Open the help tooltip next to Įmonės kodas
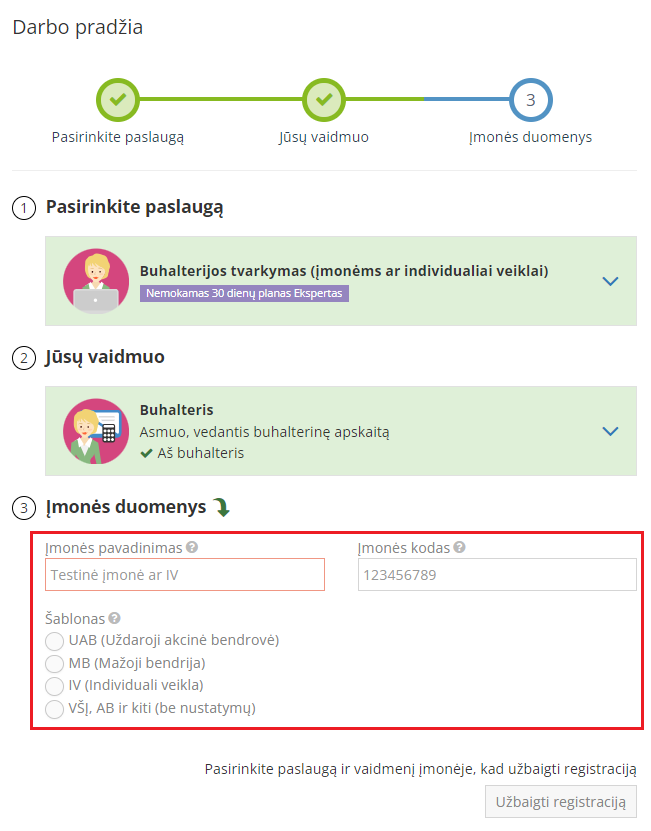The width and height of the screenshot is (651, 831). [457, 546]
